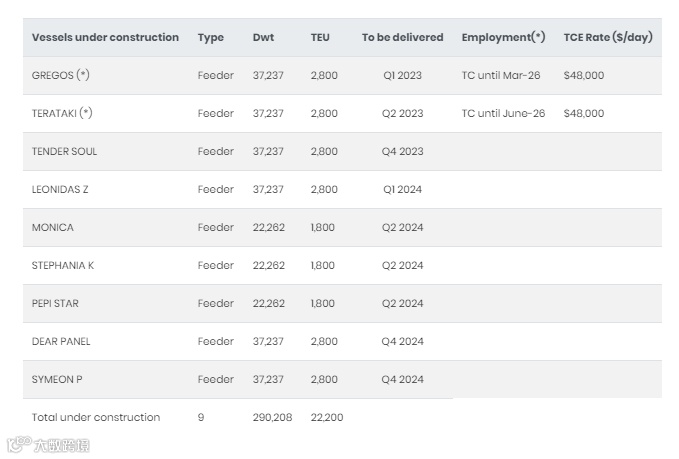Click the "TC until Mar-26" employment cell
Viewport: 679px width, 459px height.
501,76
